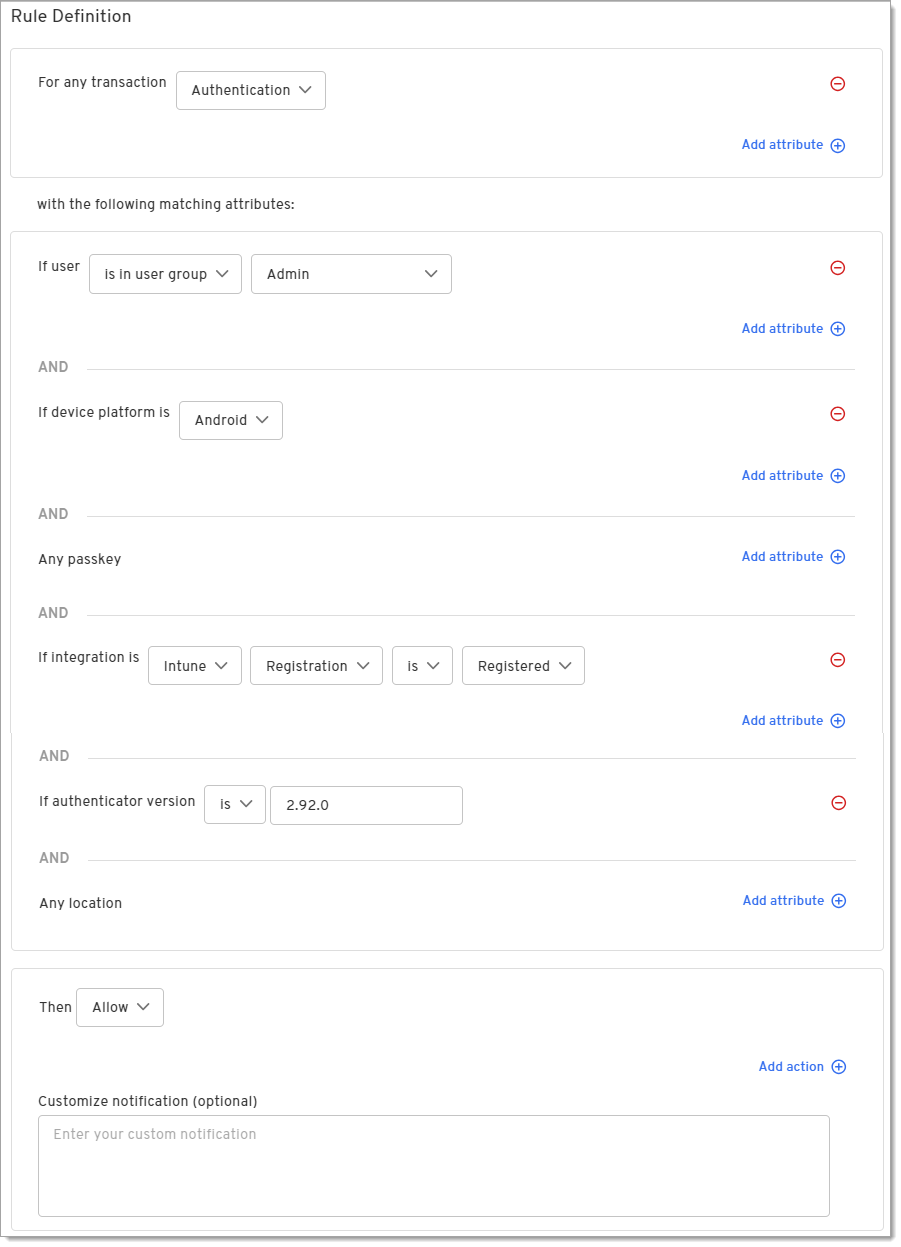The image size is (901, 1247).
Task: Remove the transaction type condition
Action: point(838,84)
